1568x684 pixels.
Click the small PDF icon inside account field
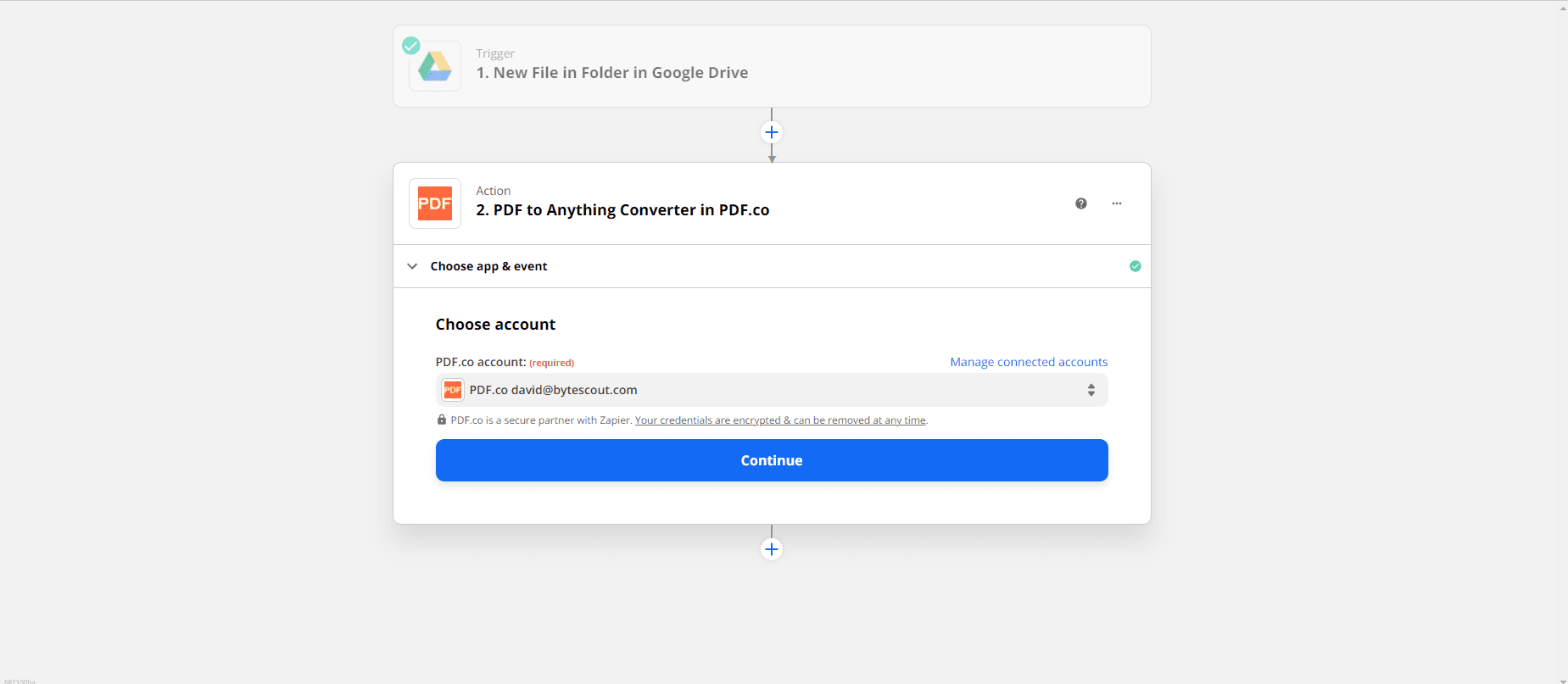453,390
